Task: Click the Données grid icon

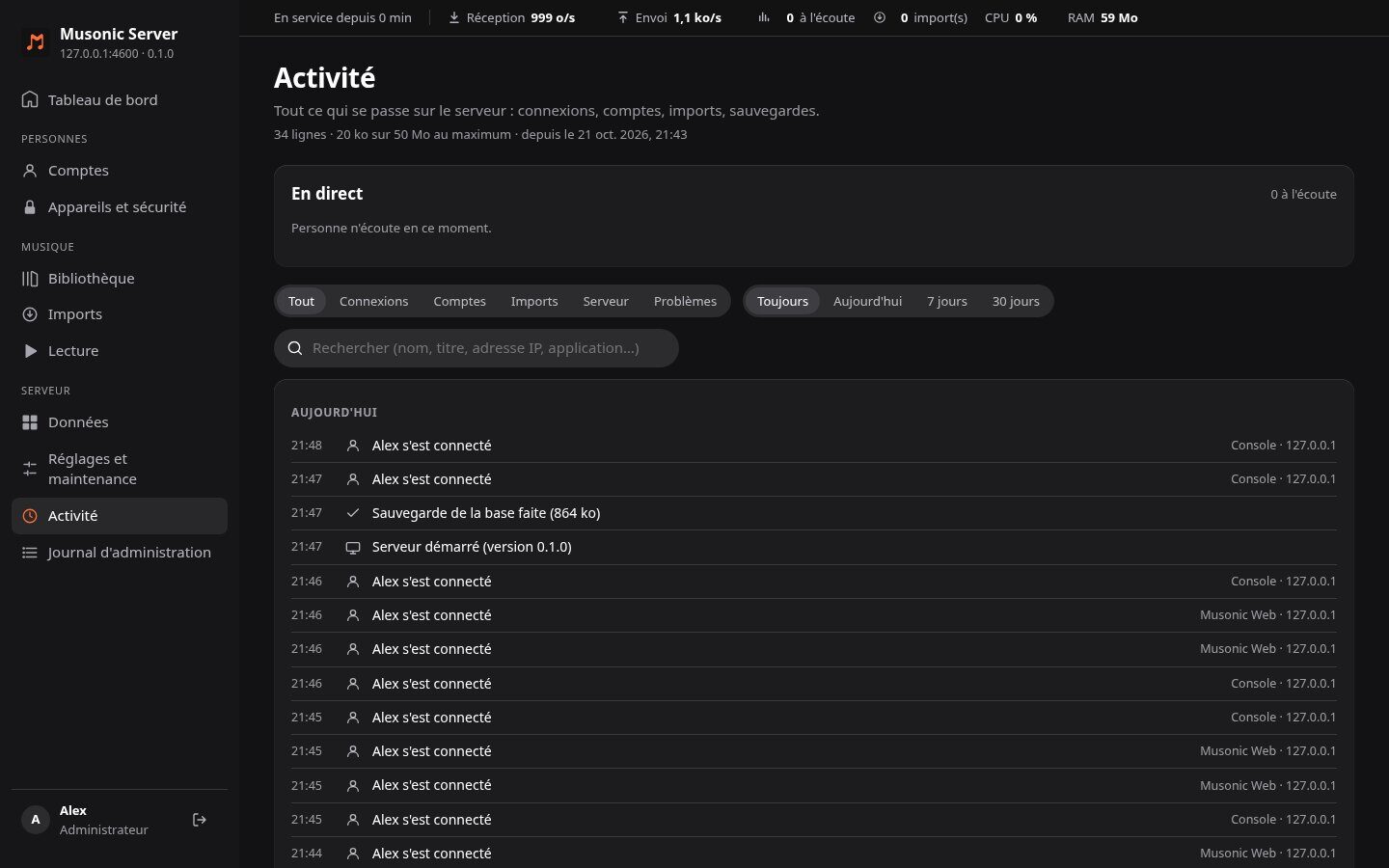Action: [x=30, y=422]
